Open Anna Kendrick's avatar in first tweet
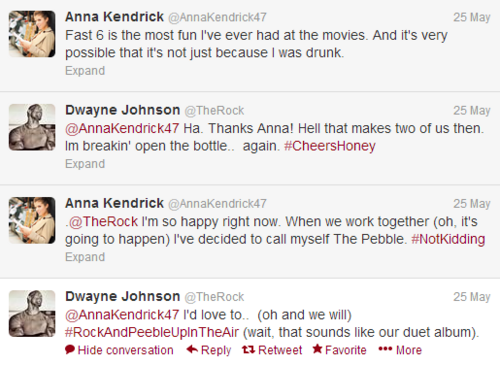The height and width of the screenshot is (365, 500). pos(32,34)
